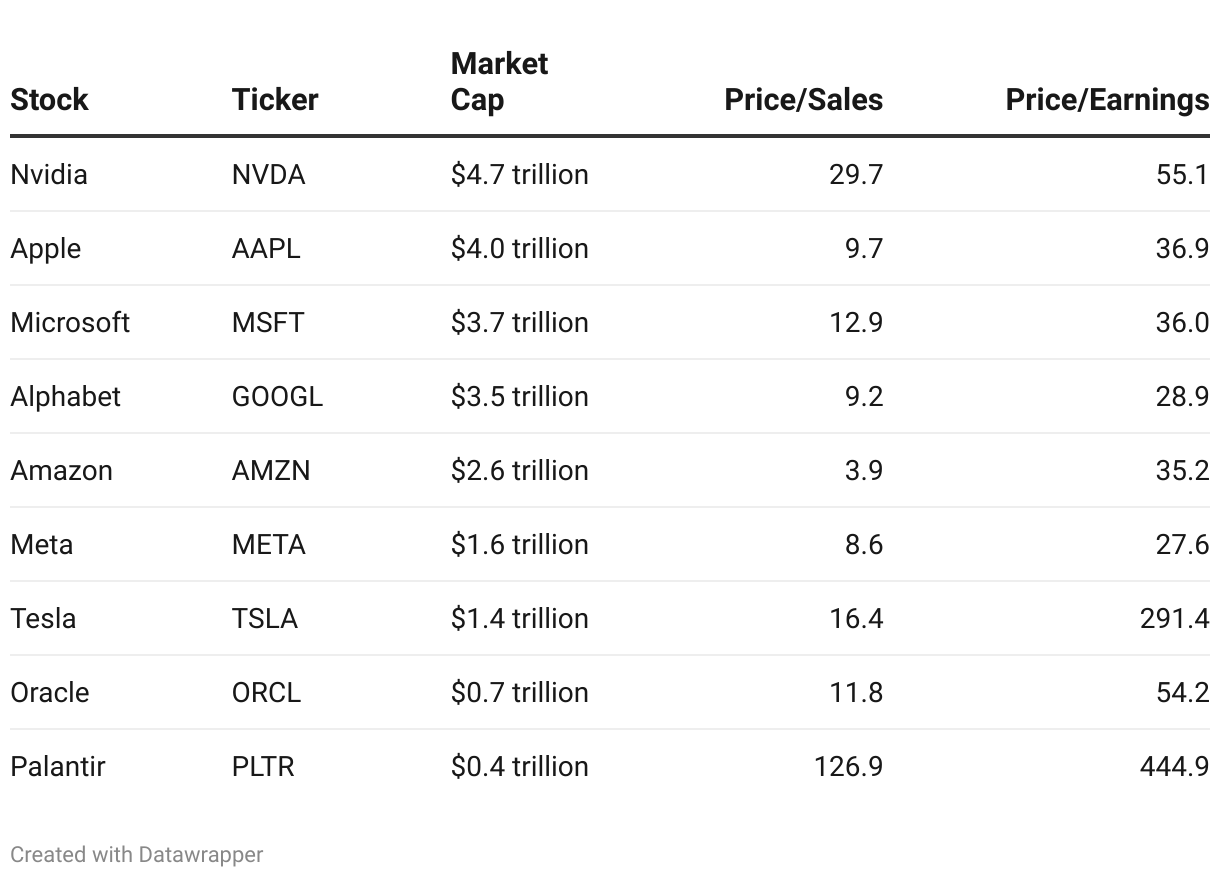Click Tesla's 291.4 price/earnings value
Screen dimensions: 1220x878
point(1174,619)
